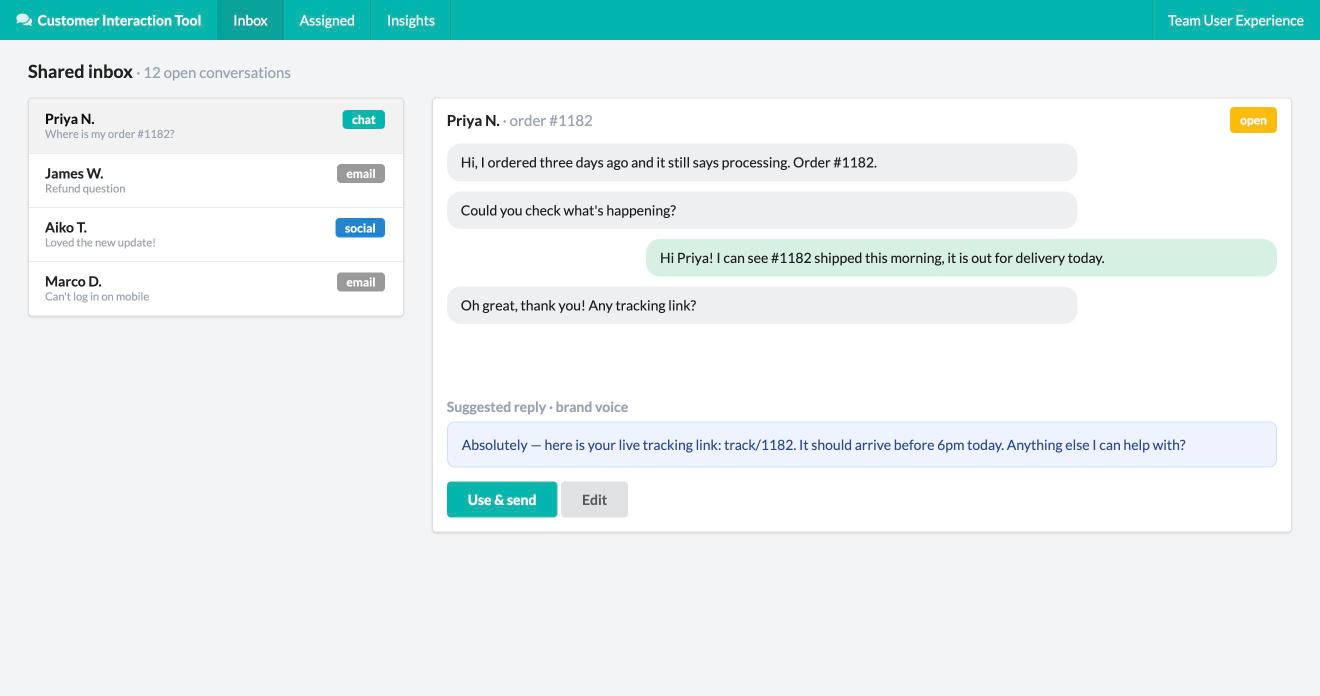This screenshot has height=696, width=1320.
Task: Click "Suggested reply · brand voice" label
Action: coord(537,407)
